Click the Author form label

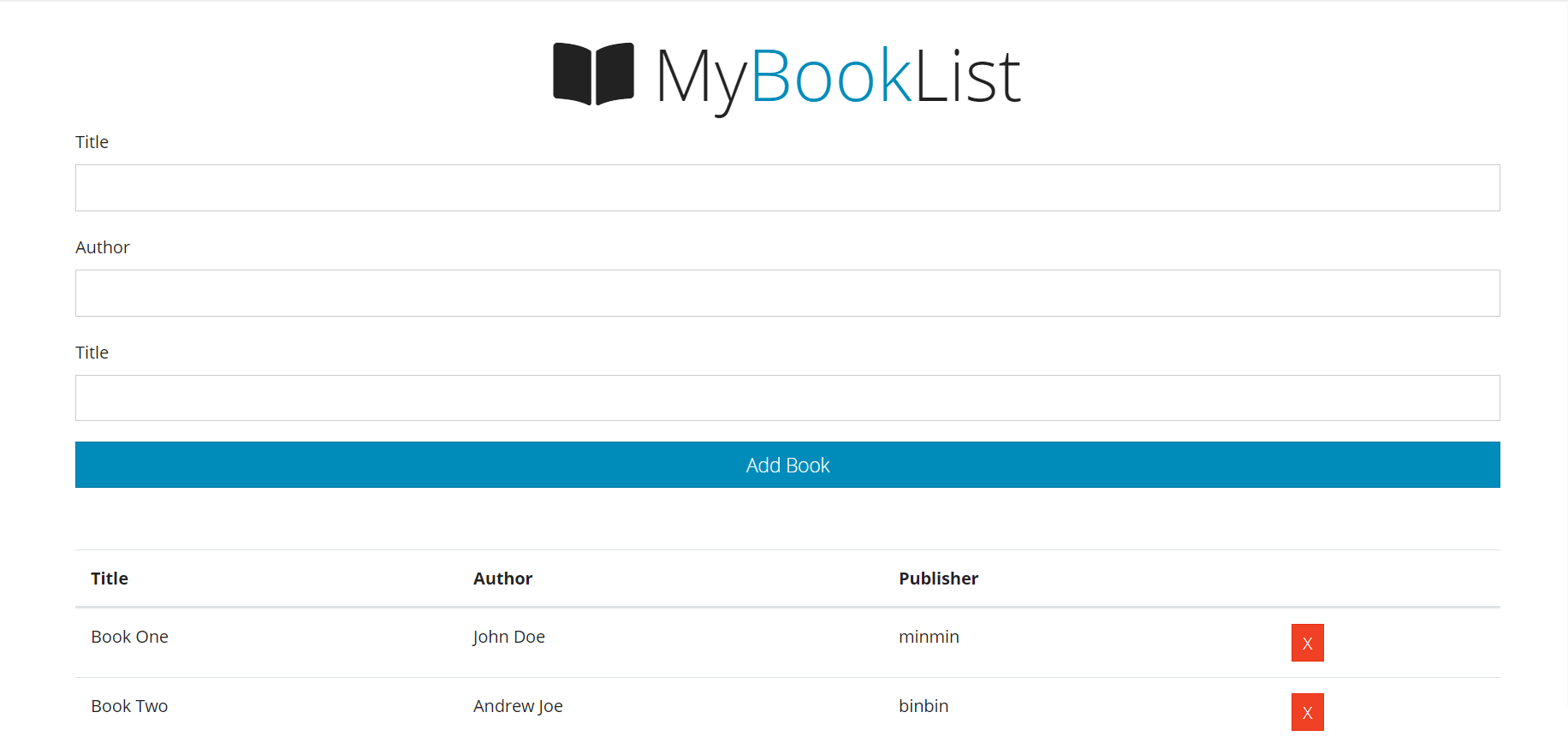103,247
